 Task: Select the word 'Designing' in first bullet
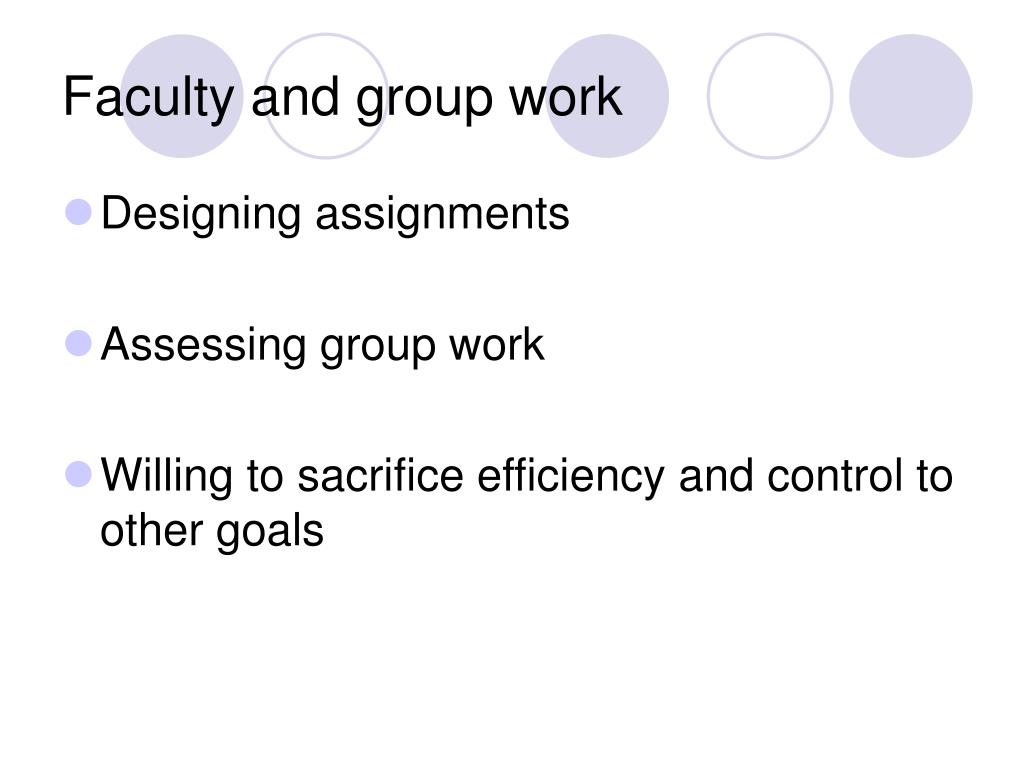click(201, 215)
